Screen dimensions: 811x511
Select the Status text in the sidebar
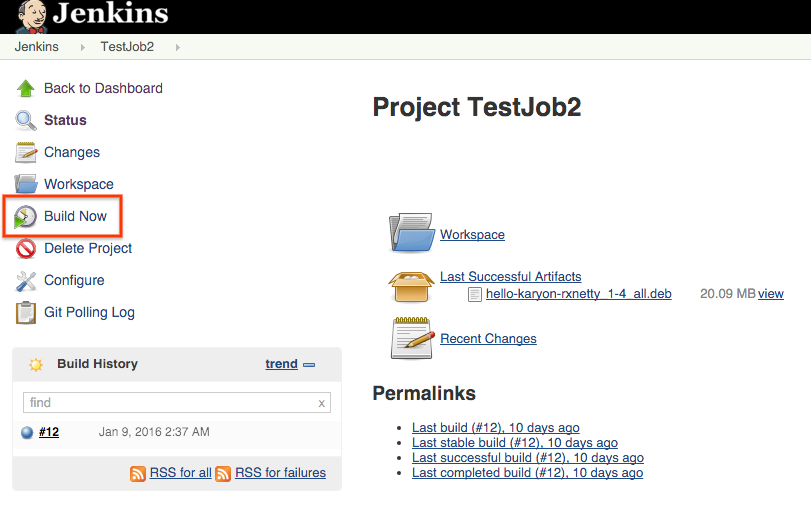click(65, 121)
